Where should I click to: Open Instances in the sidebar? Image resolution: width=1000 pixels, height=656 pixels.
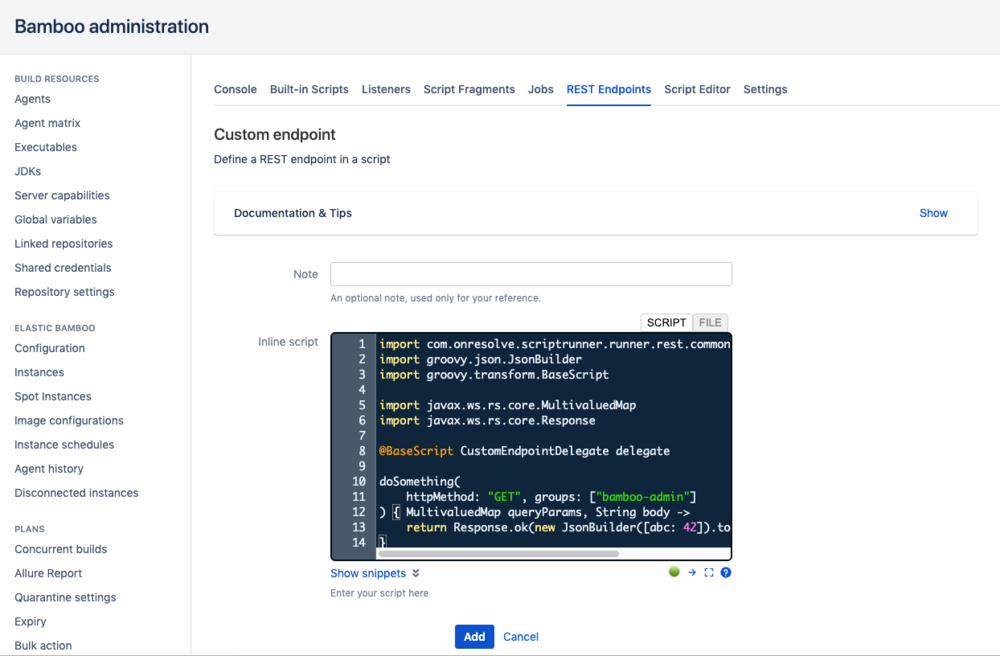[x=39, y=372]
